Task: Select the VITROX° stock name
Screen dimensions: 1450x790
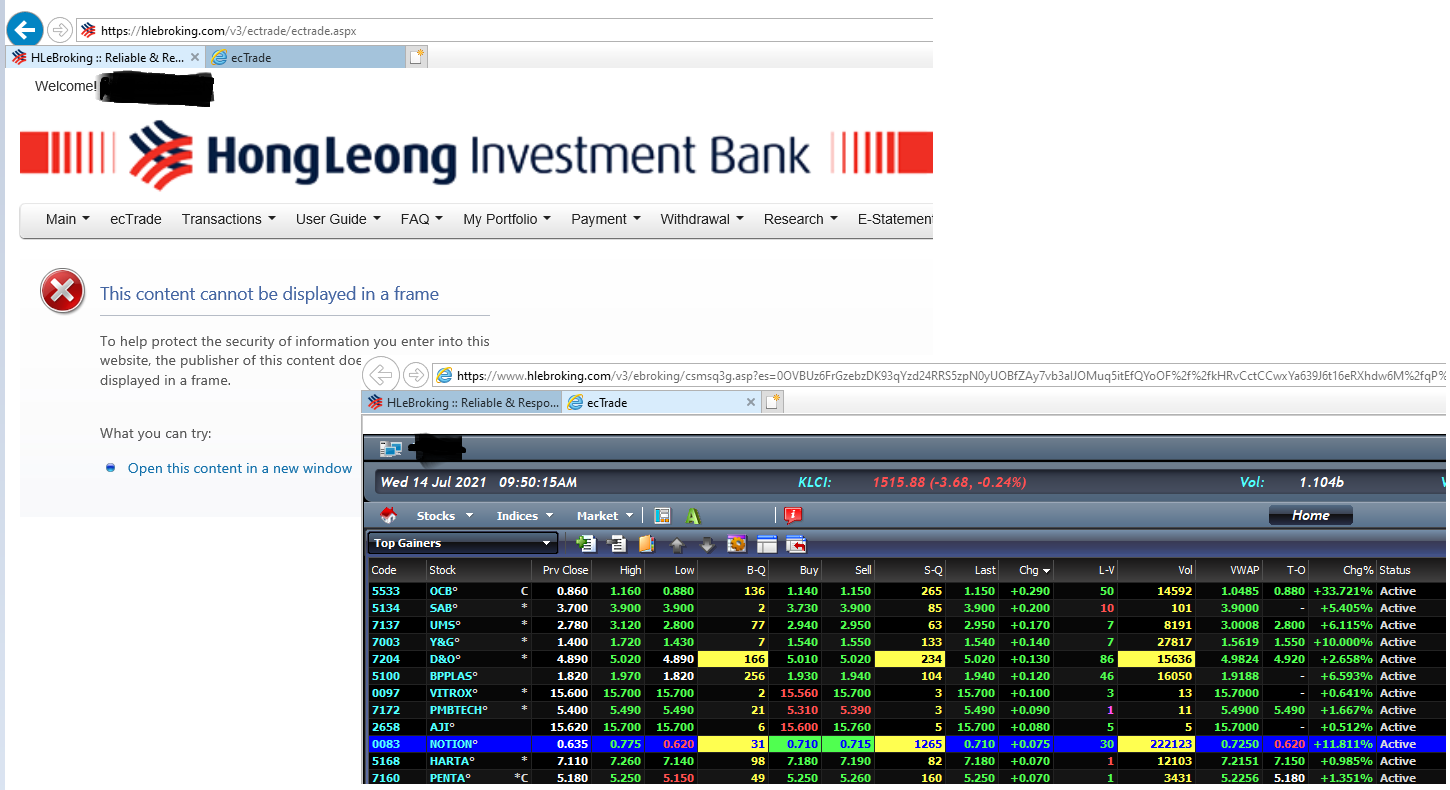Action: pos(454,693)
